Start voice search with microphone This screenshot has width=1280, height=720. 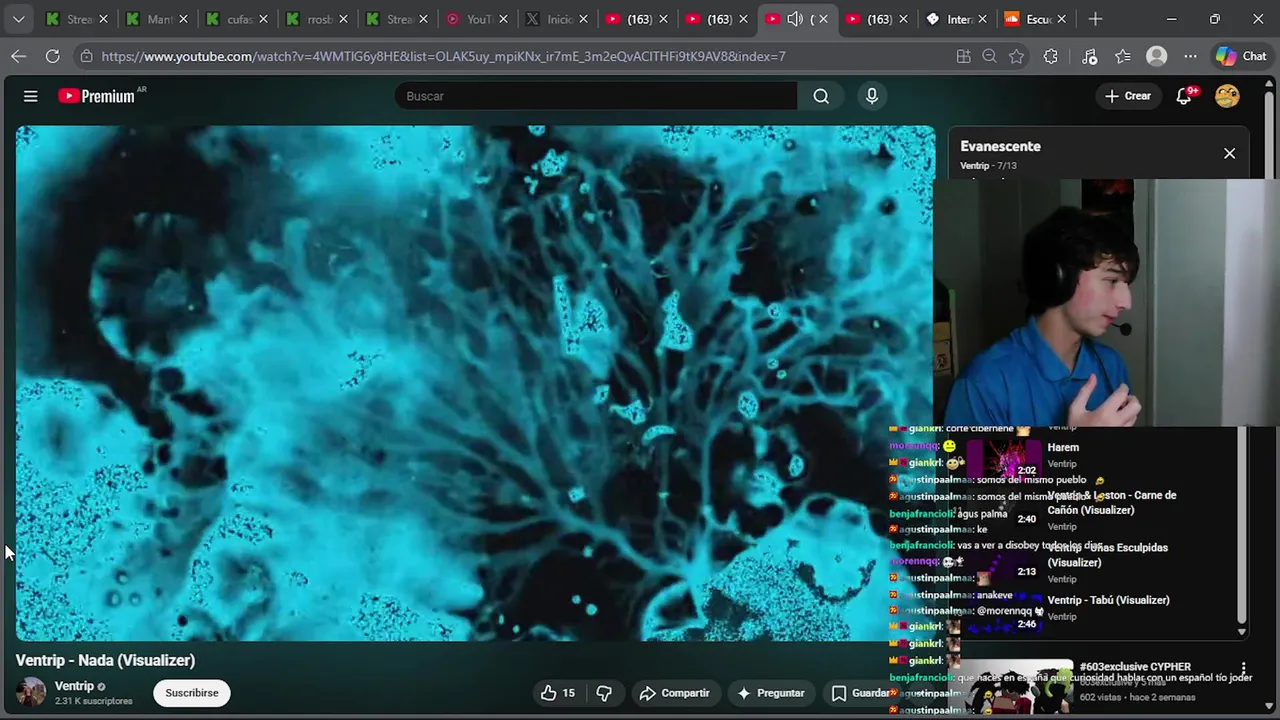click(x=872, y=96)
